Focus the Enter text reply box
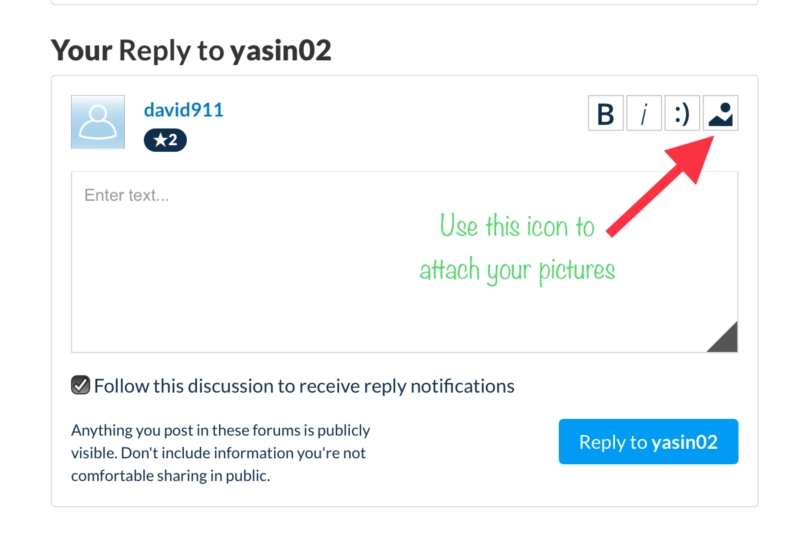800x536 pixels. coord(404,262)
